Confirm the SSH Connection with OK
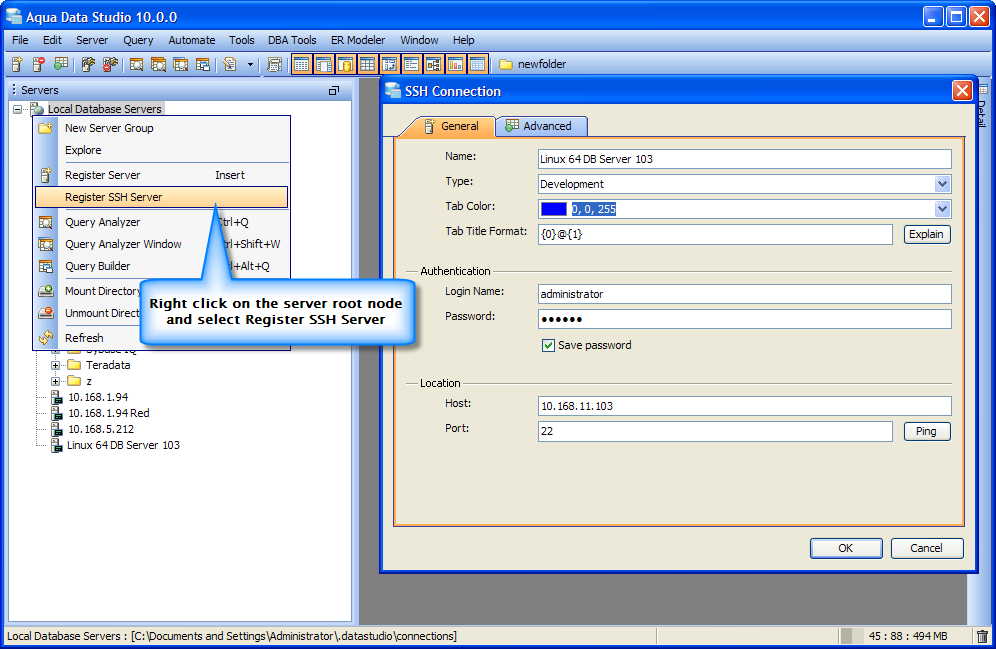 [846, 548]
